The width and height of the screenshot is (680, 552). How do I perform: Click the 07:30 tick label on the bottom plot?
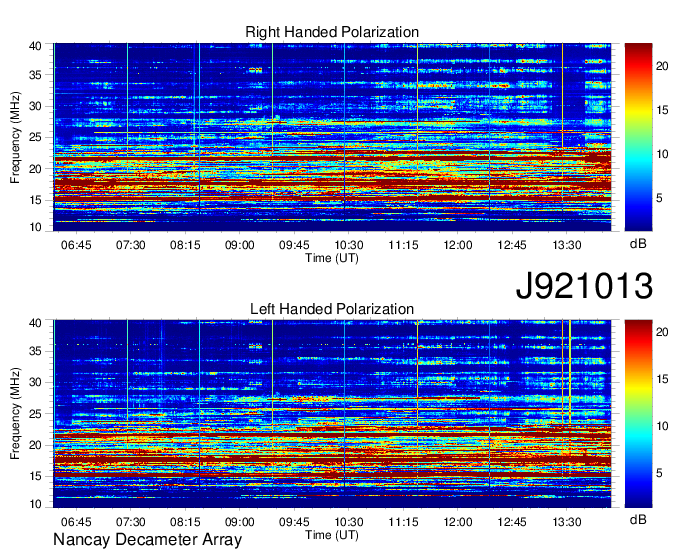(131, 522)
